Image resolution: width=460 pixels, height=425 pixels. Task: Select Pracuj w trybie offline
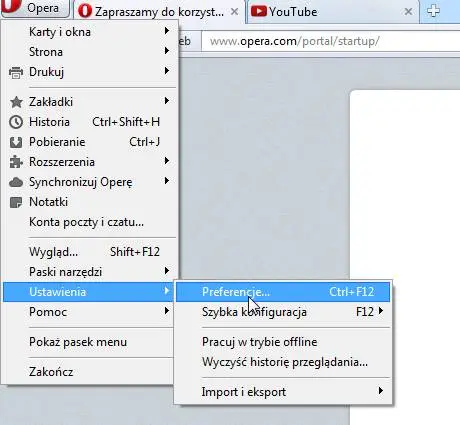coord(283,342)
